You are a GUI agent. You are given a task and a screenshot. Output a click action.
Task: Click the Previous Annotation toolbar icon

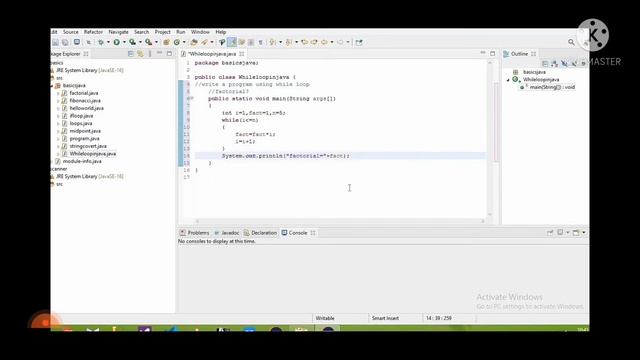[x=289, y=42]
